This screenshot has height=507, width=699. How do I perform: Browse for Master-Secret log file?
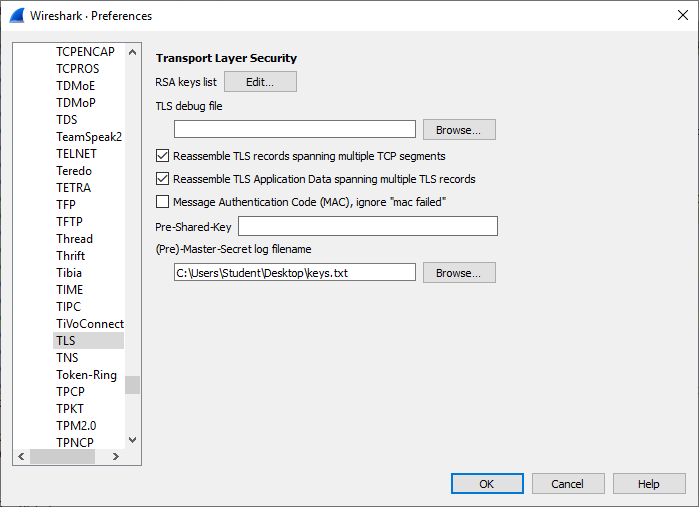[x=459, y=272]
